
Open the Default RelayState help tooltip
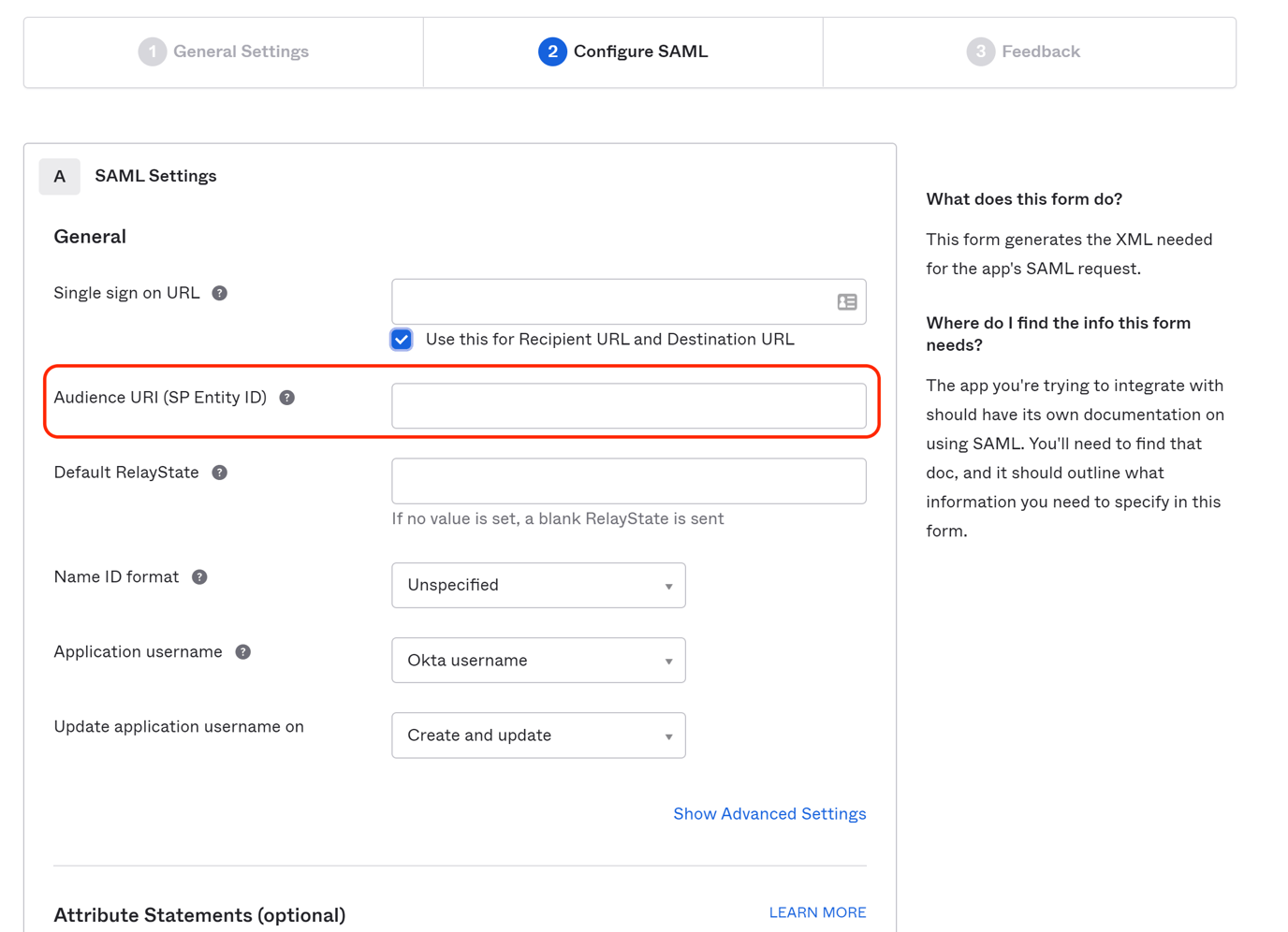pos(219,472)
